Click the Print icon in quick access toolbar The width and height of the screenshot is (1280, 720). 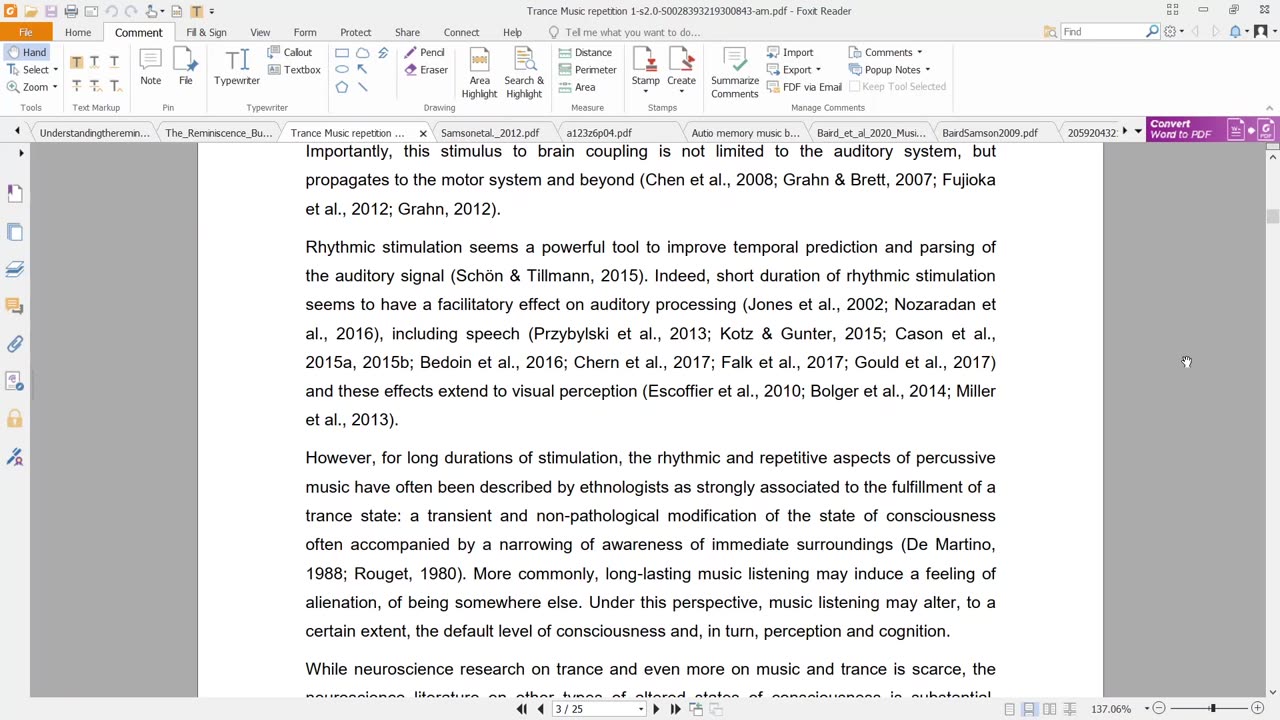click(x=71, y=11)
